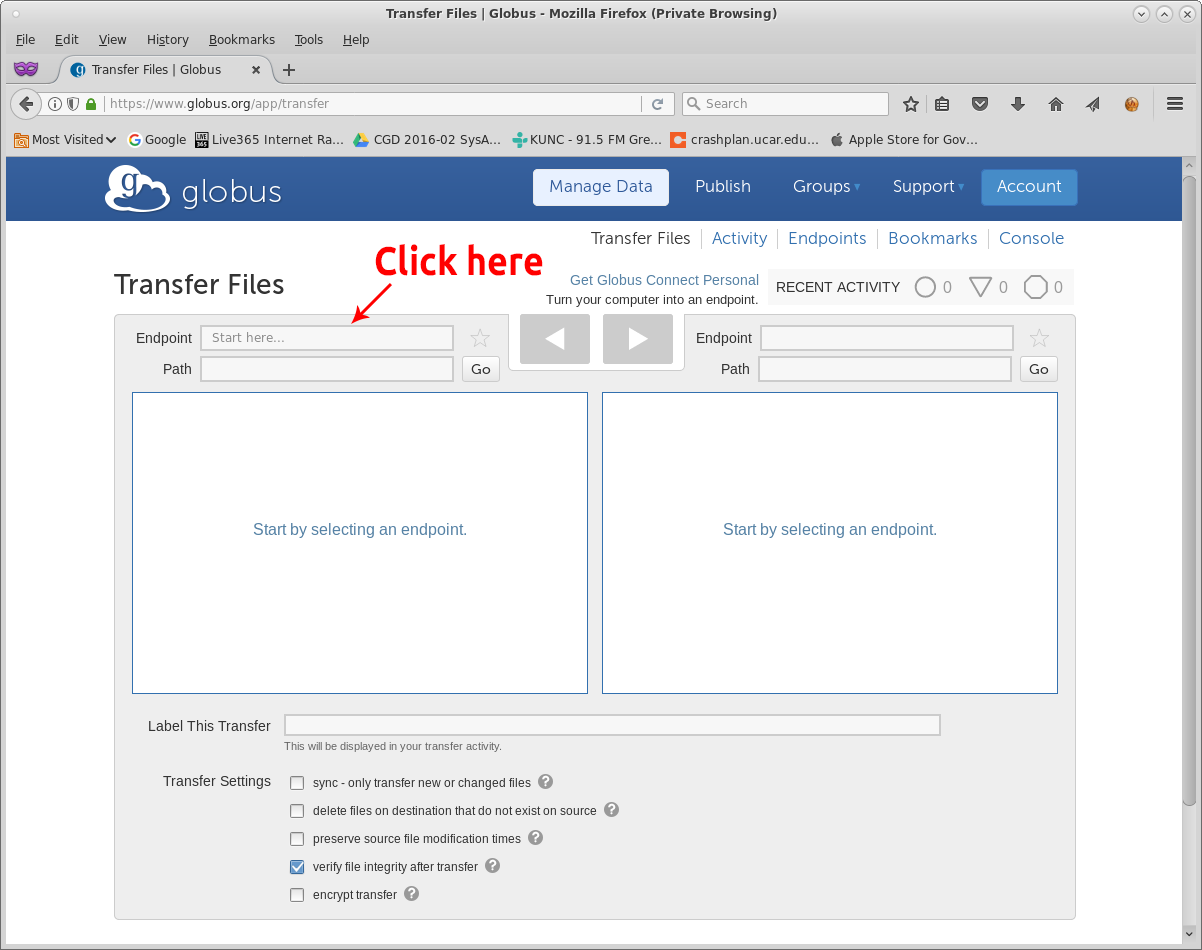Bookmark the left endpoint with star icon
The image size is (1202, 950).
pos(480,338)
